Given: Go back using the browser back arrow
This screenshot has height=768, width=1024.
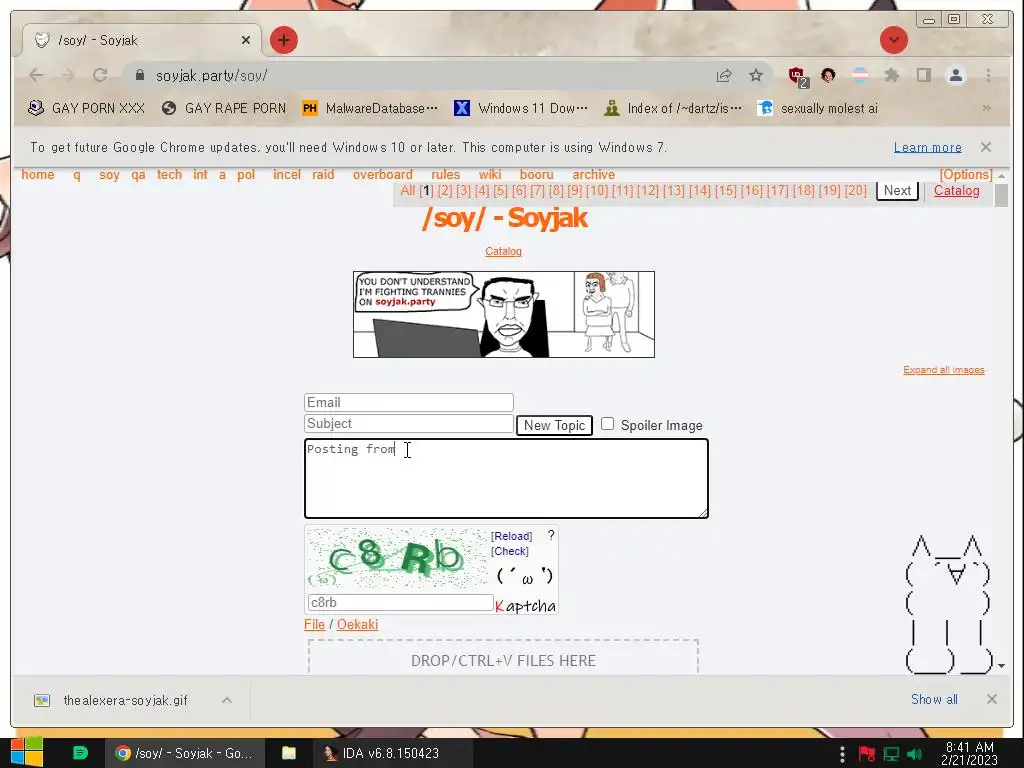Looking at the screenshot, I should [37, 75].
